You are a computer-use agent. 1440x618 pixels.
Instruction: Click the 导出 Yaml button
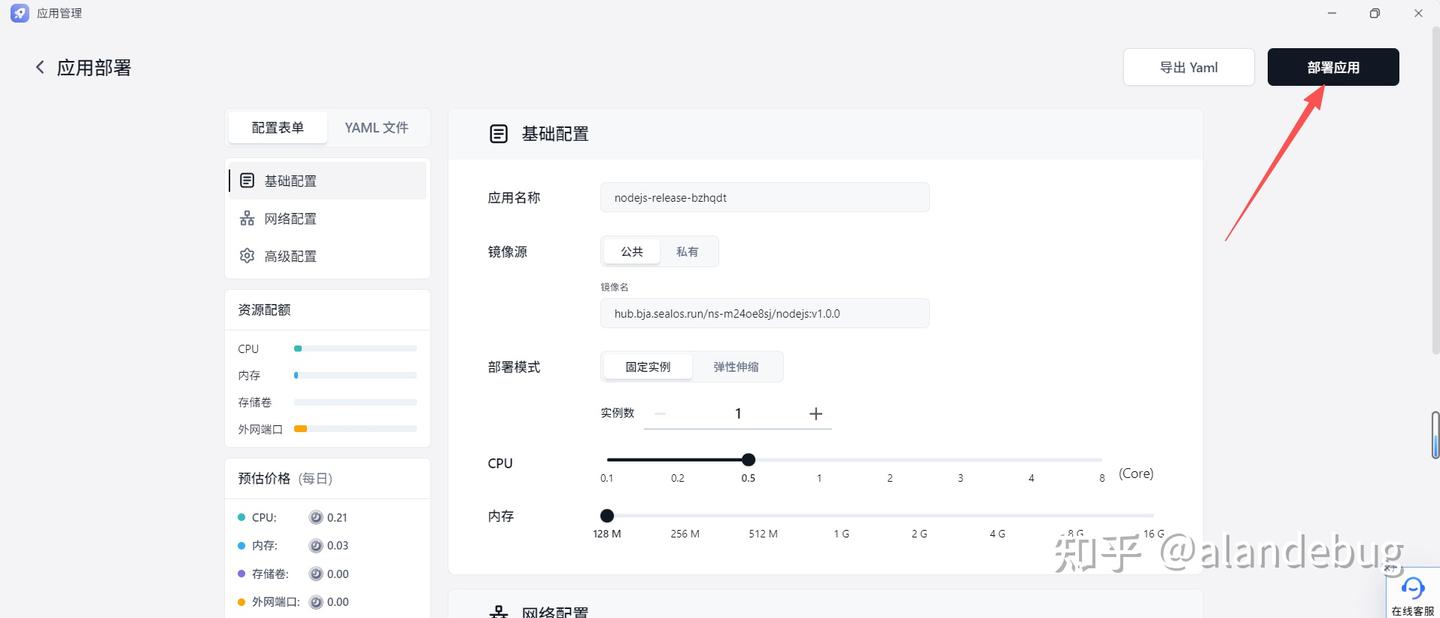click(x=1189, y=66)
